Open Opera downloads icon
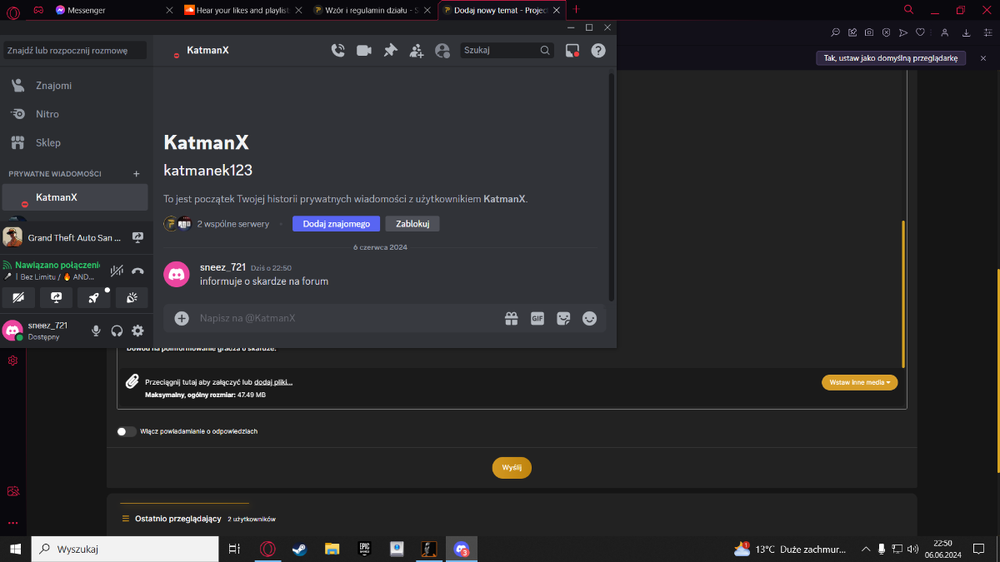The image size is (1000, 562). (966, 33)
